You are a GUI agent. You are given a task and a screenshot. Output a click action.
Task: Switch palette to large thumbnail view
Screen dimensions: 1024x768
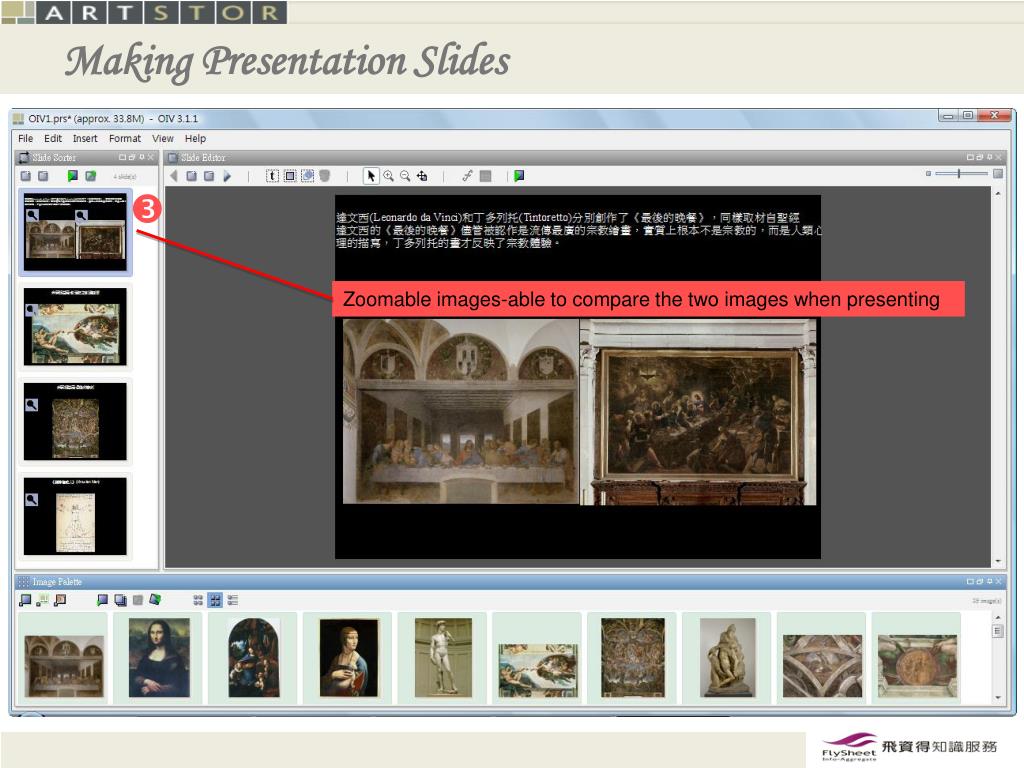[216, 600]
